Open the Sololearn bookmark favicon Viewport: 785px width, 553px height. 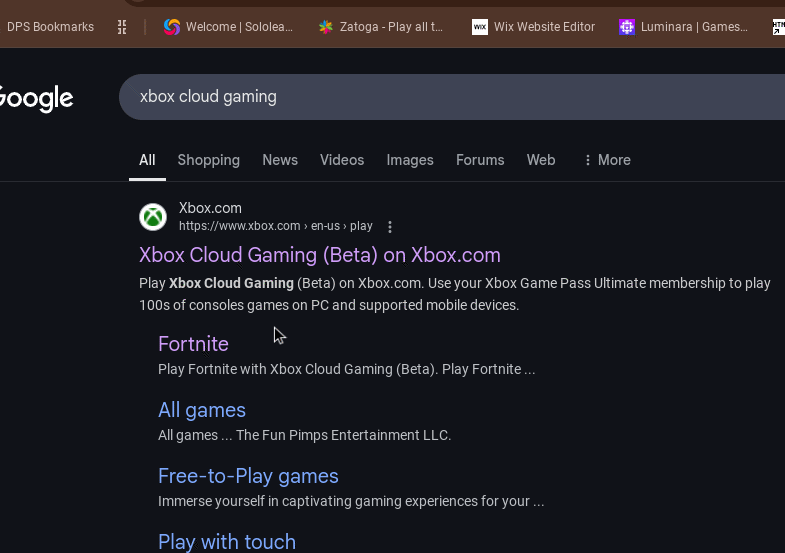click(172, 27)
